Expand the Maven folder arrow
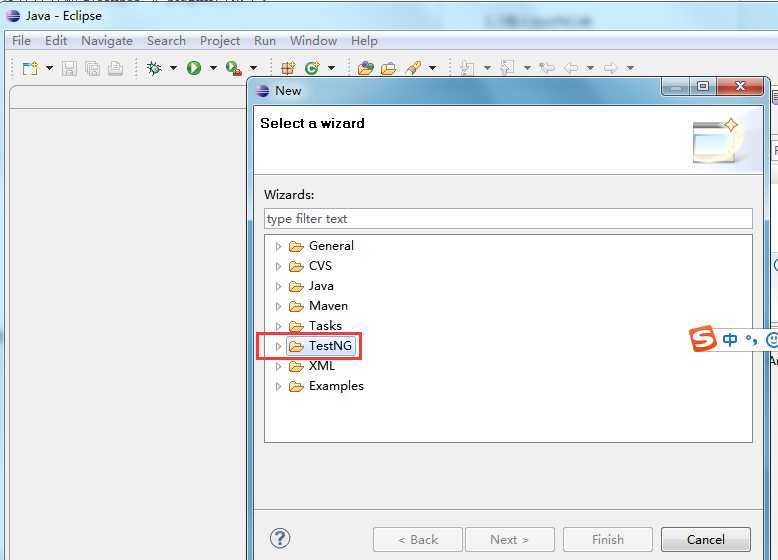The width and height of the screenshot is (778, 560). pos(278,307)
